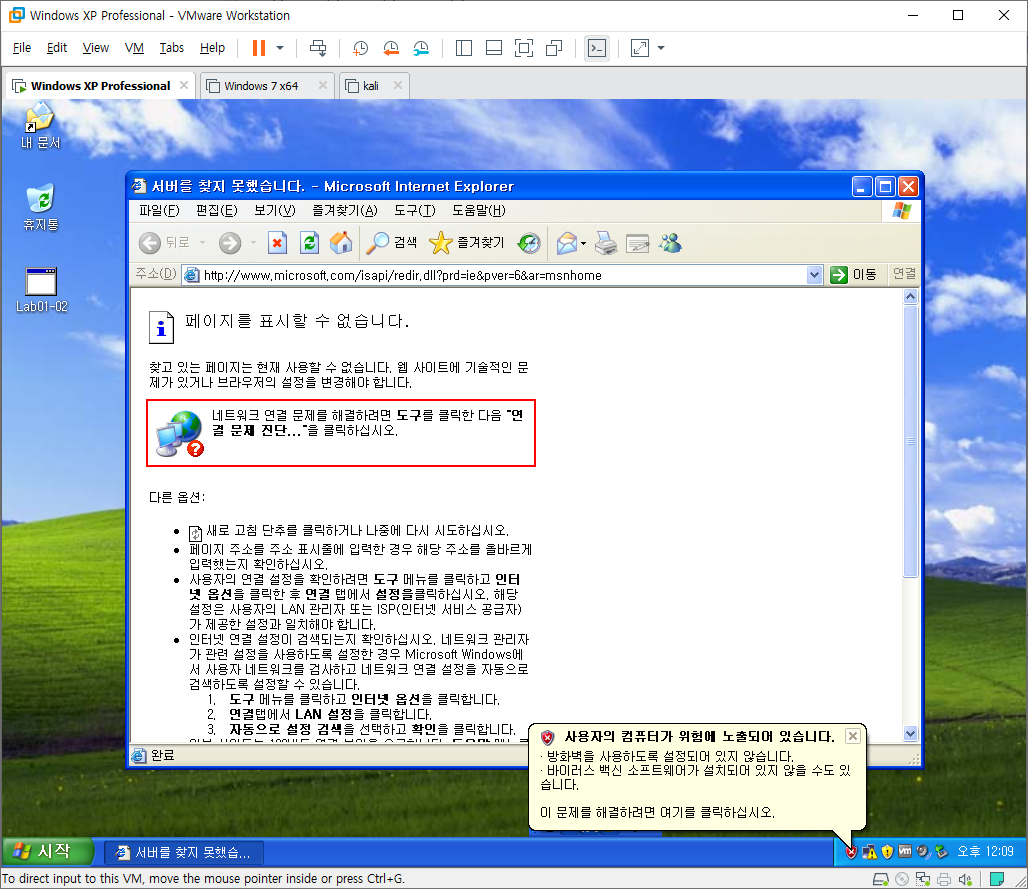The height and width of the screenshot is (889, 1028).
Task: Expand the forward history dropdown arrow
Action: coord(253,243)
